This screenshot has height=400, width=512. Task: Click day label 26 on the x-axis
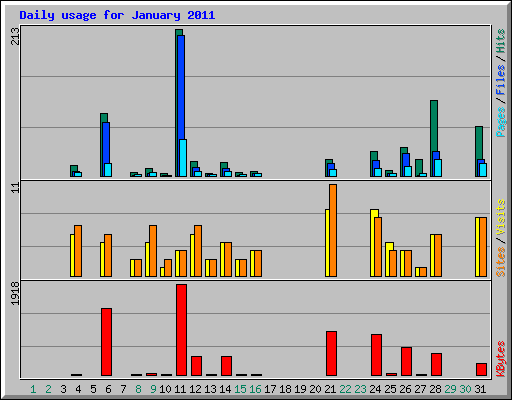point(405,389)
